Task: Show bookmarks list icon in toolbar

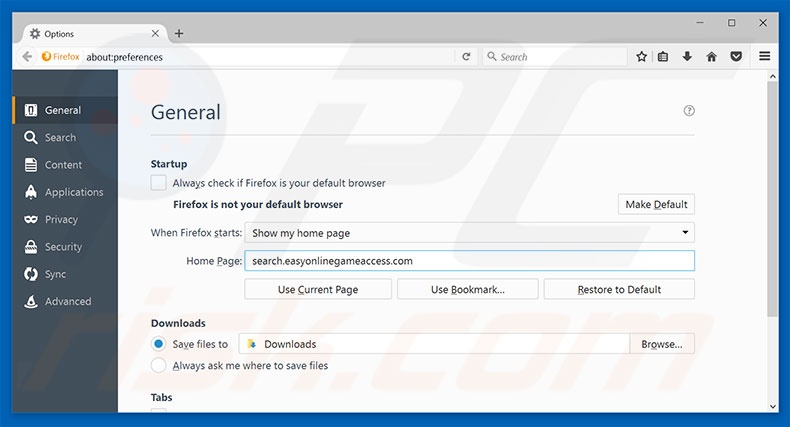Action: click(x=663, y=56)
